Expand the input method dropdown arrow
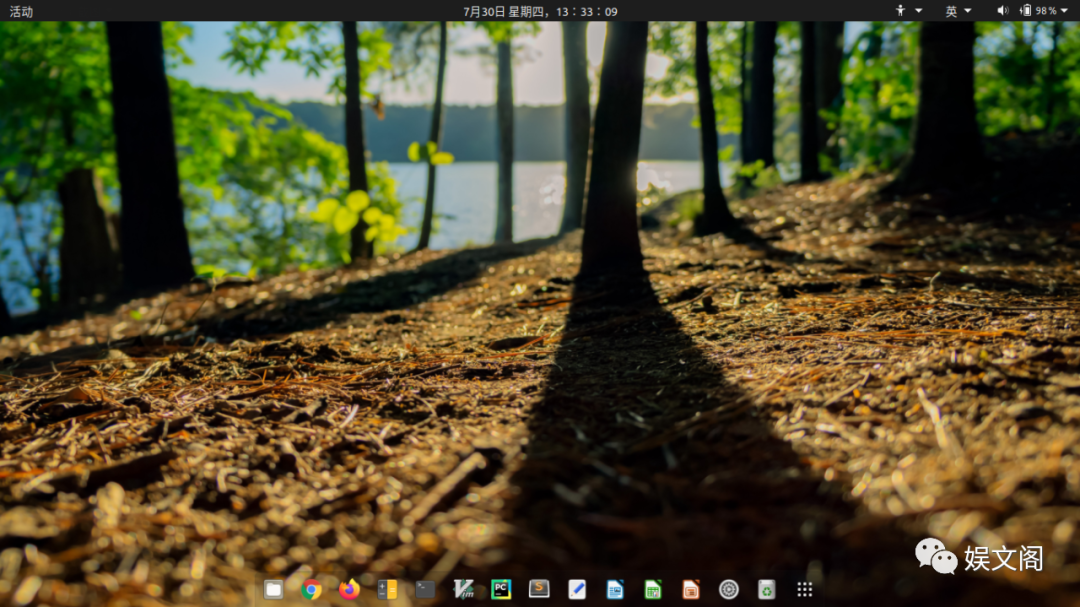1080x607 pixels. [967, 11]
